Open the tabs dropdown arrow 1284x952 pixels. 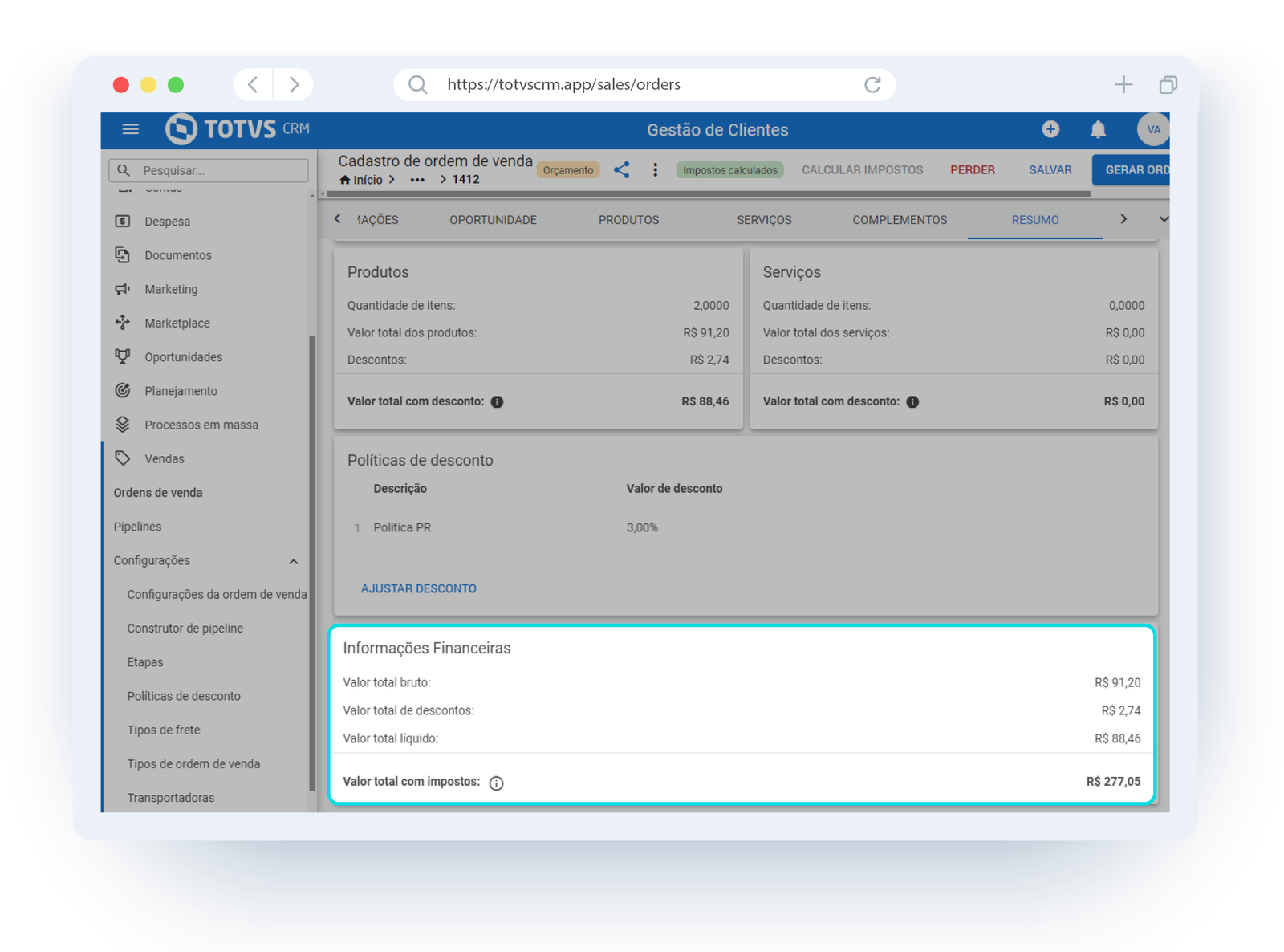(x=1163, y=219)
